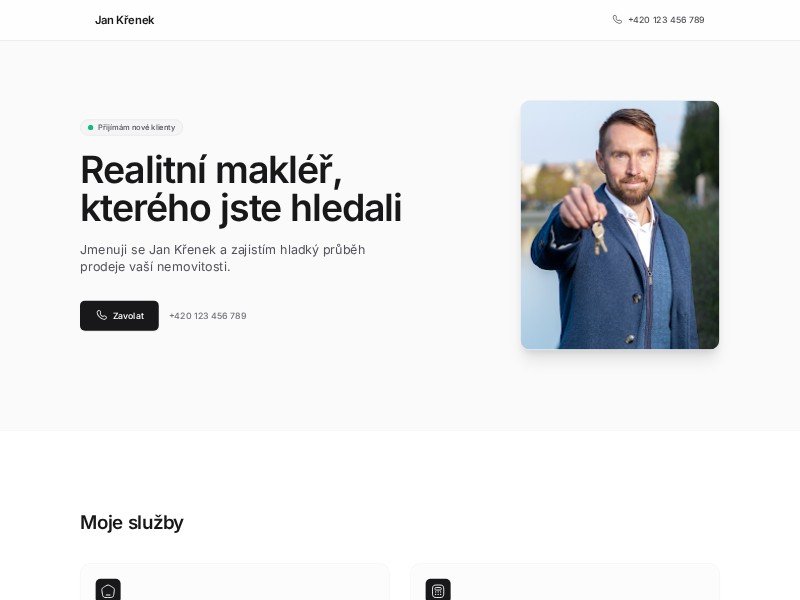Click the phone icon inside Zavolat button
800x600 pixels.
coord(102,315)
